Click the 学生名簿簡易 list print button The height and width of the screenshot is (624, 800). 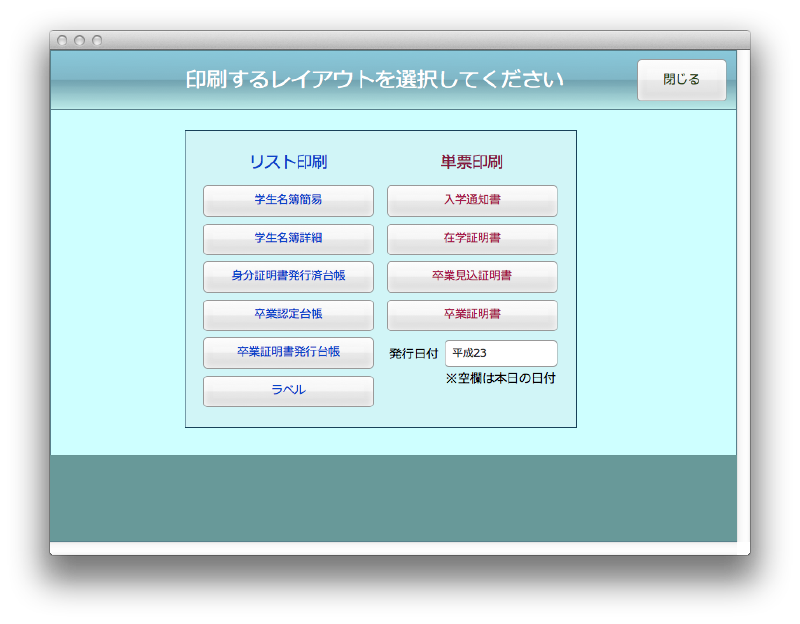[288, 200]
